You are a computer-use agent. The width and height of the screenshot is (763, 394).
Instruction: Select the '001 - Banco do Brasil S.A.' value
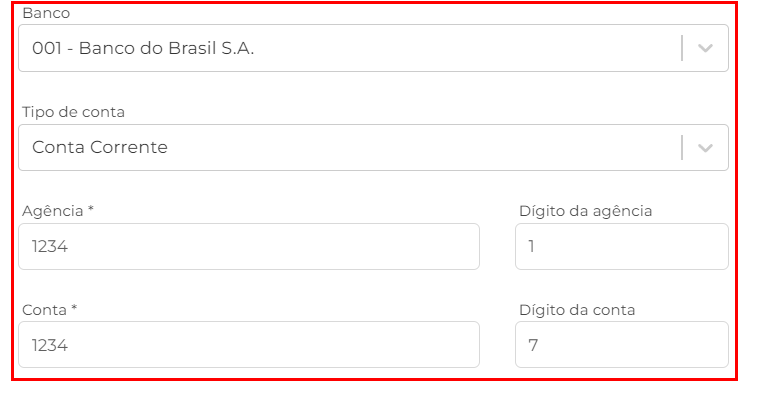coord(143,48)
